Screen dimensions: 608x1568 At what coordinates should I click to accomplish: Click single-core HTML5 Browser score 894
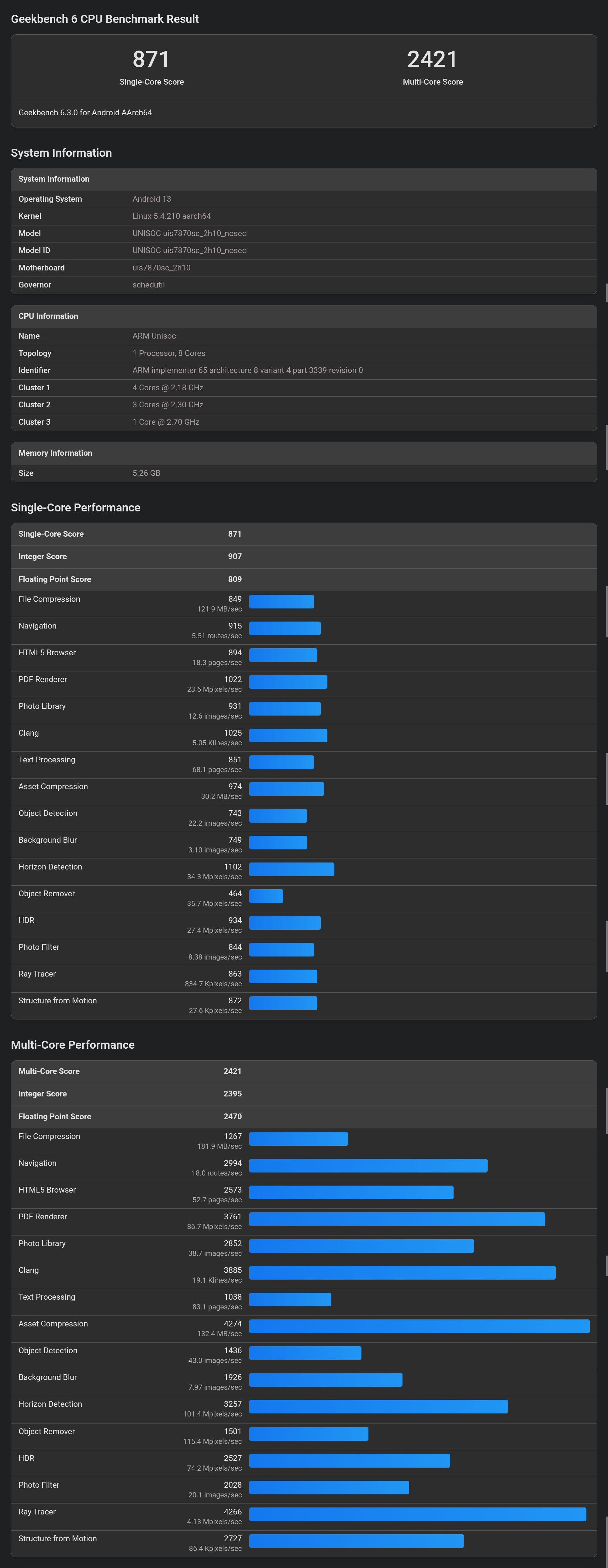(x=235, y=653)
